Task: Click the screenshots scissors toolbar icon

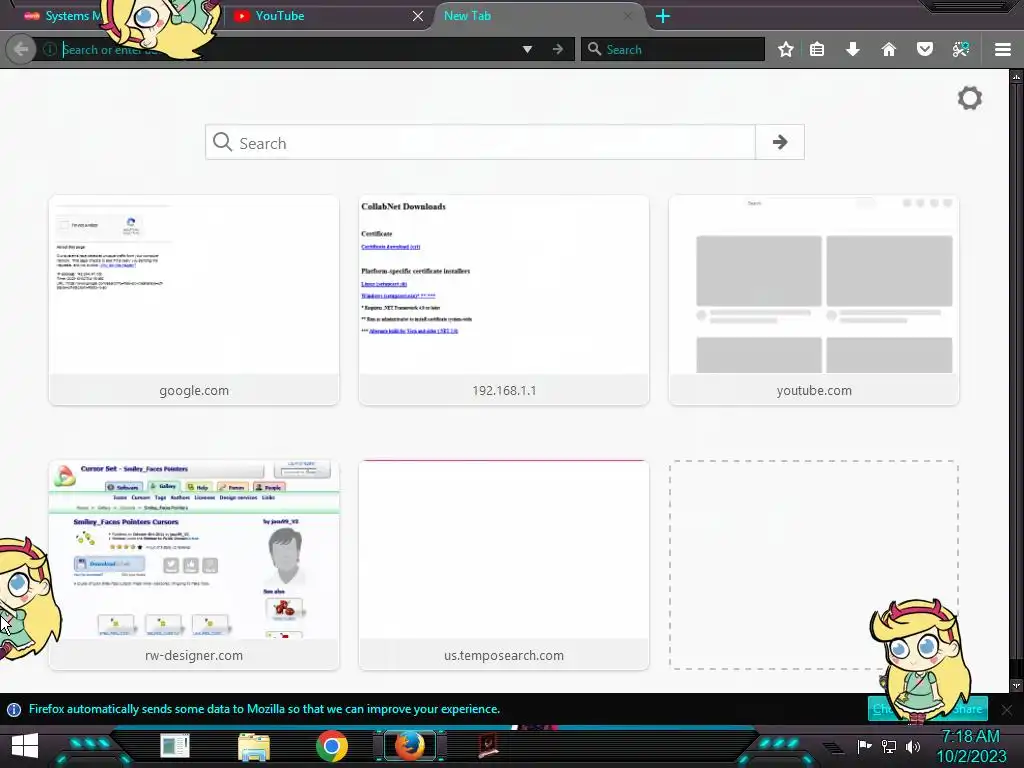Action: tap(961, 50)
